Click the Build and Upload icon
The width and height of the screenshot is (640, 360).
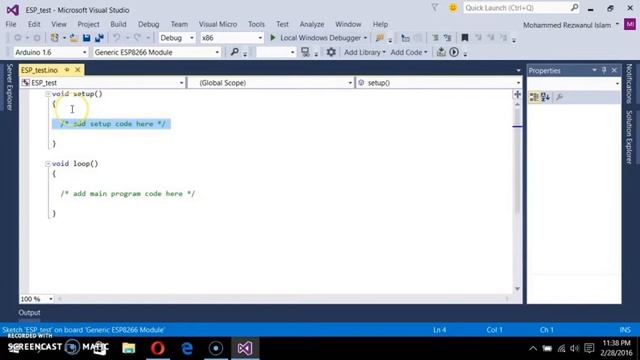click(x=441, y=52)
